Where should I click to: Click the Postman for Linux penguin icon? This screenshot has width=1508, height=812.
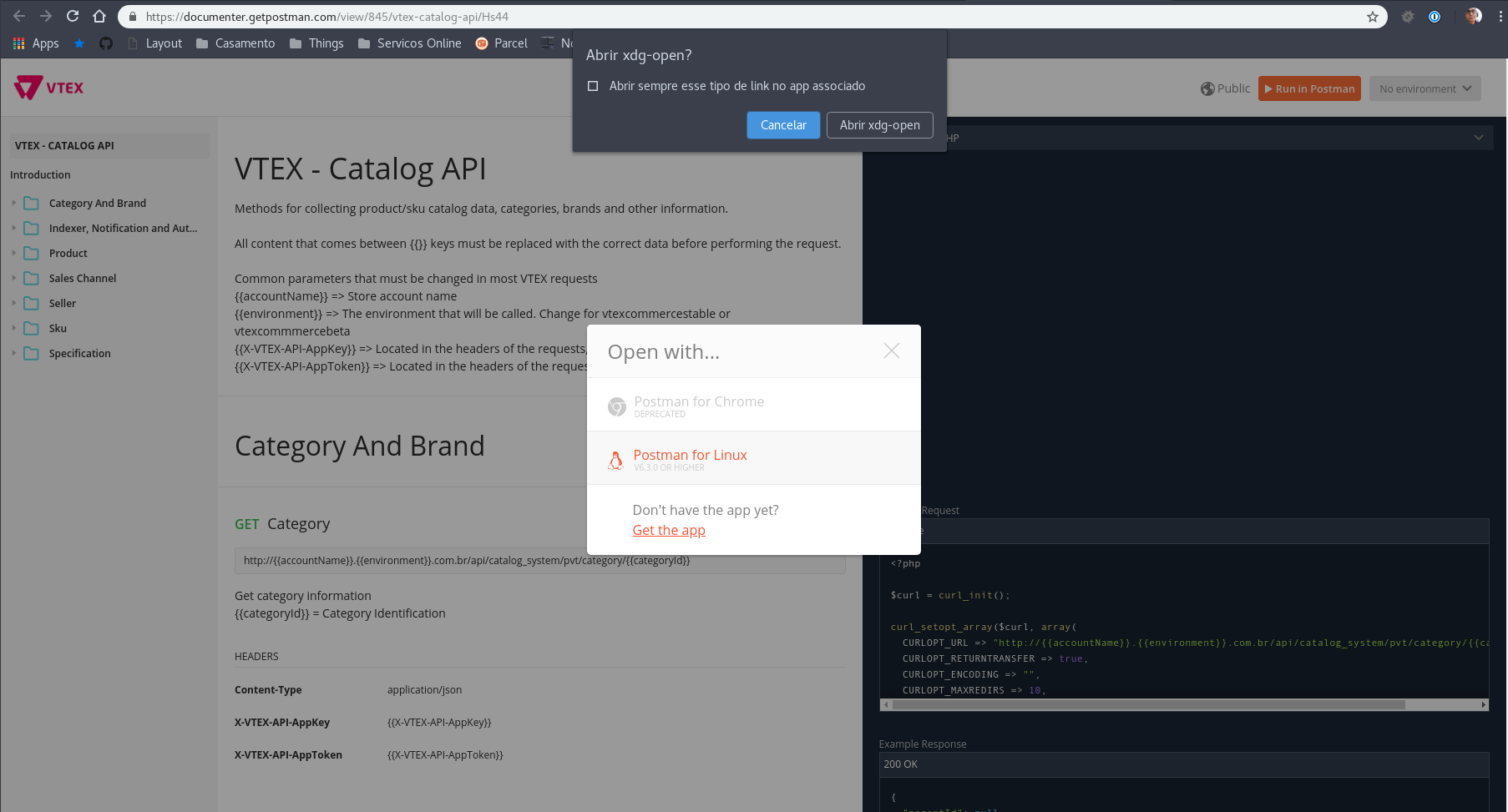(615, 461)
